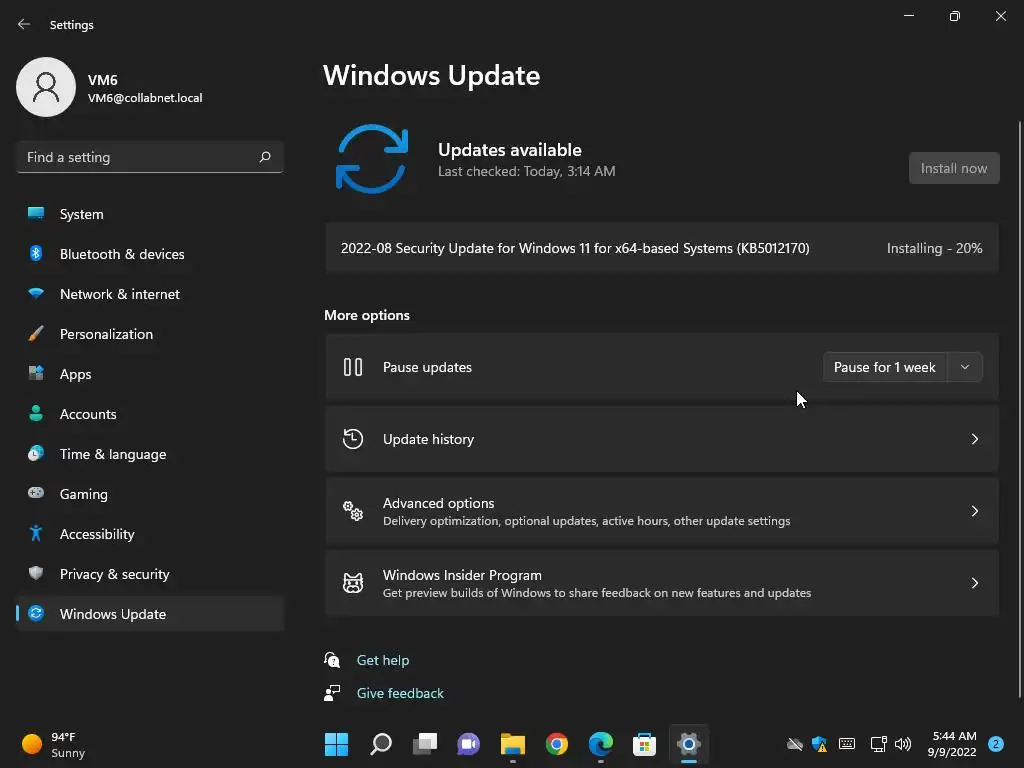Open Chat app from taskbar
Image resolution: width=1024 pixels, height=768 pixels.
[x=468, y=744]
